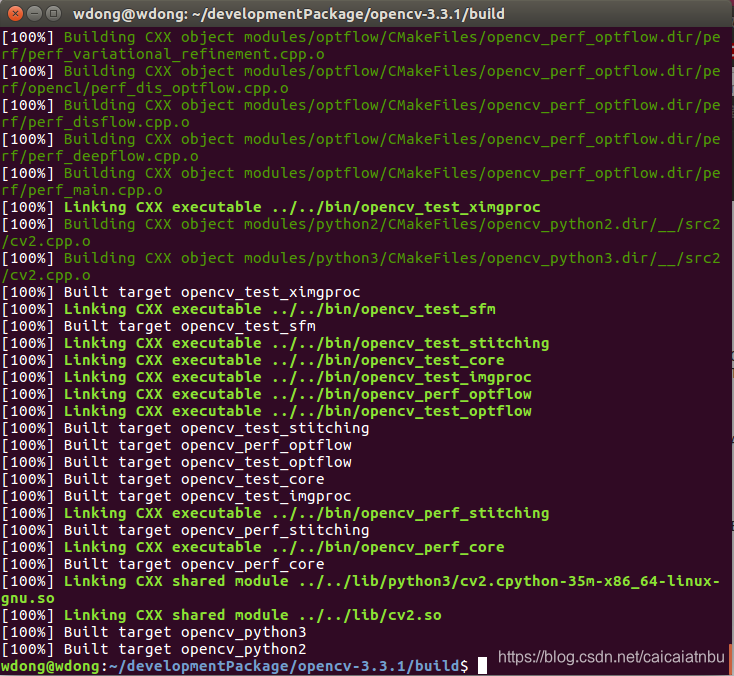Viewport: 734px width, 676px height.
Task: Click 'Linking CXX executable ../../bin/opencv_perf_stitching' line
Action: pos(275,513)
